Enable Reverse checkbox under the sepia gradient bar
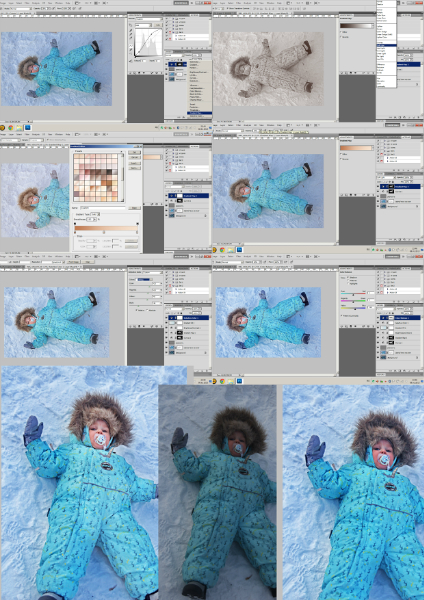Image resolution: width=424 pixels, height=600 pixels. click(341, 37)
